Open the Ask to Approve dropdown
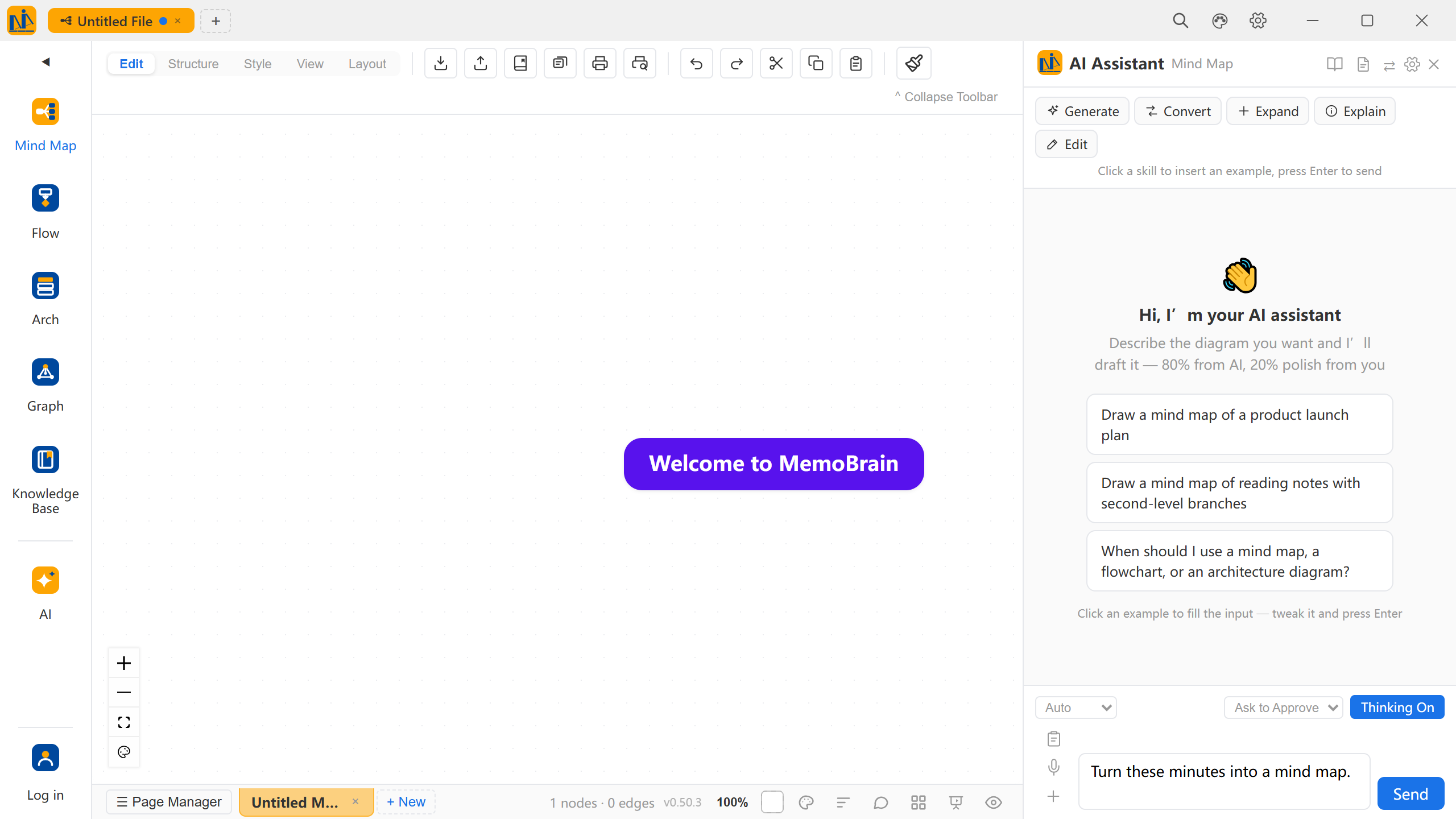This screenshot has width=1456, height=819. [x=1284, y=708]
